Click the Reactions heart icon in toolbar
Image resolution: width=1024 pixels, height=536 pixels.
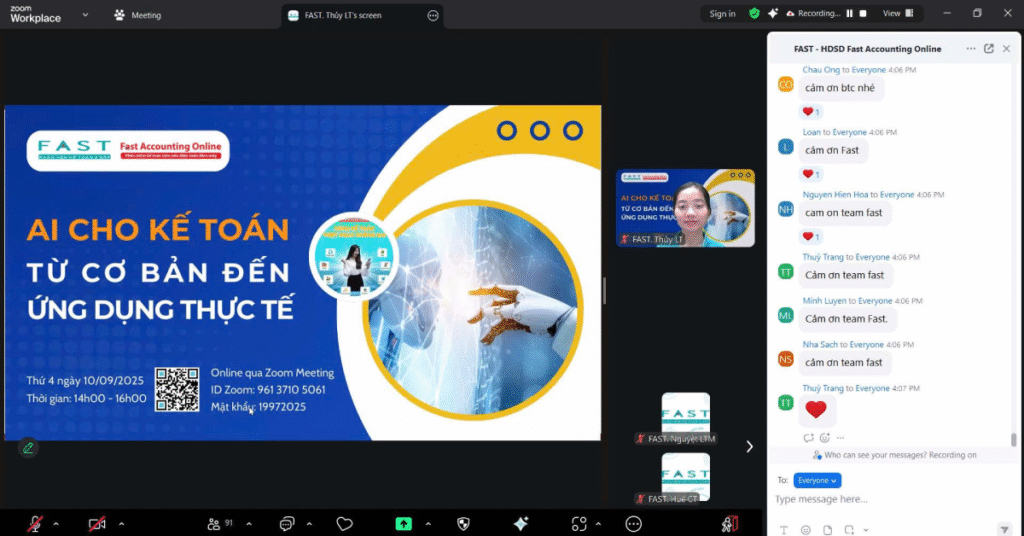click(344, 523)
